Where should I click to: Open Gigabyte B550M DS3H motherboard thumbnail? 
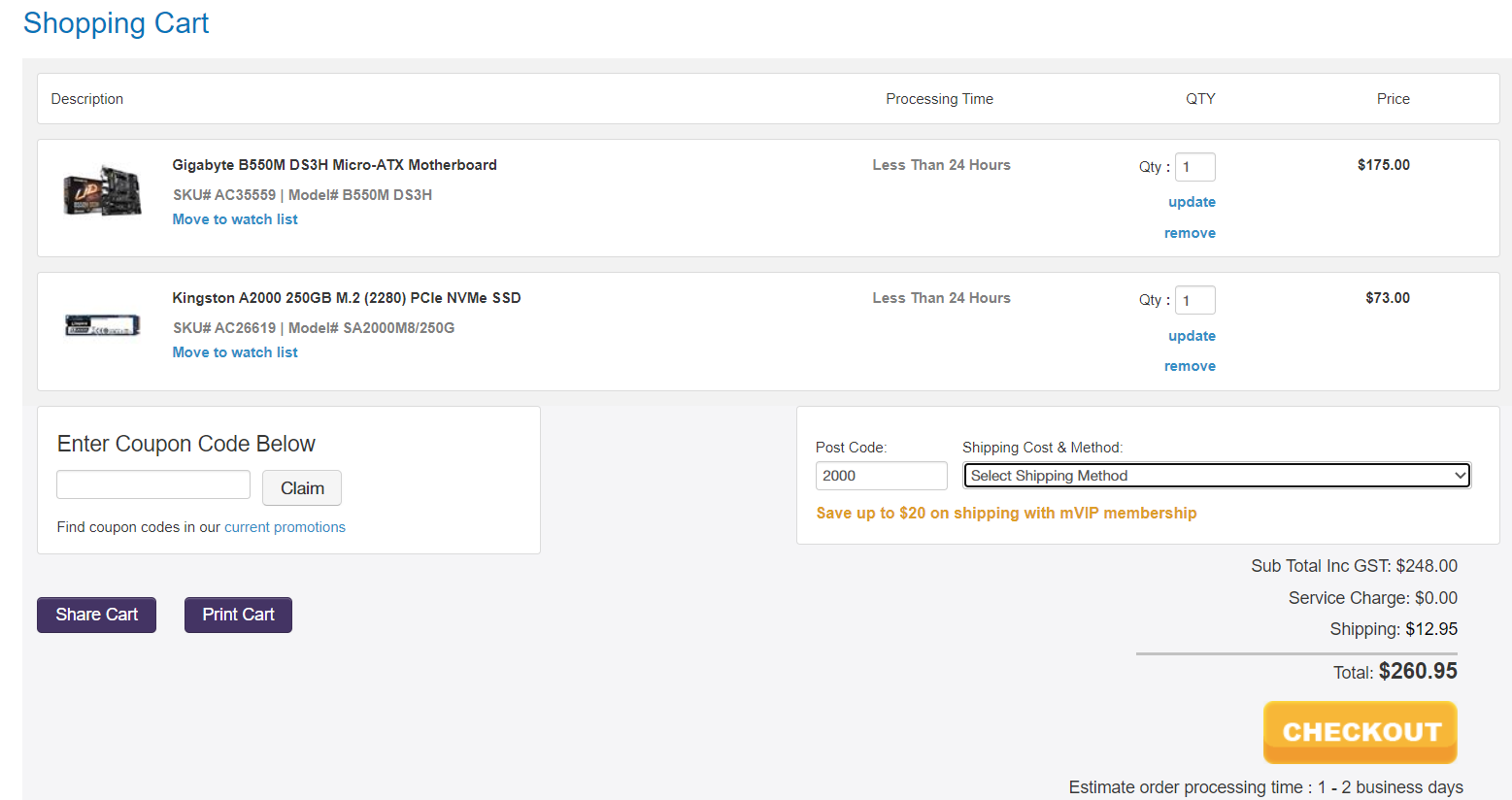click(102, 191)
